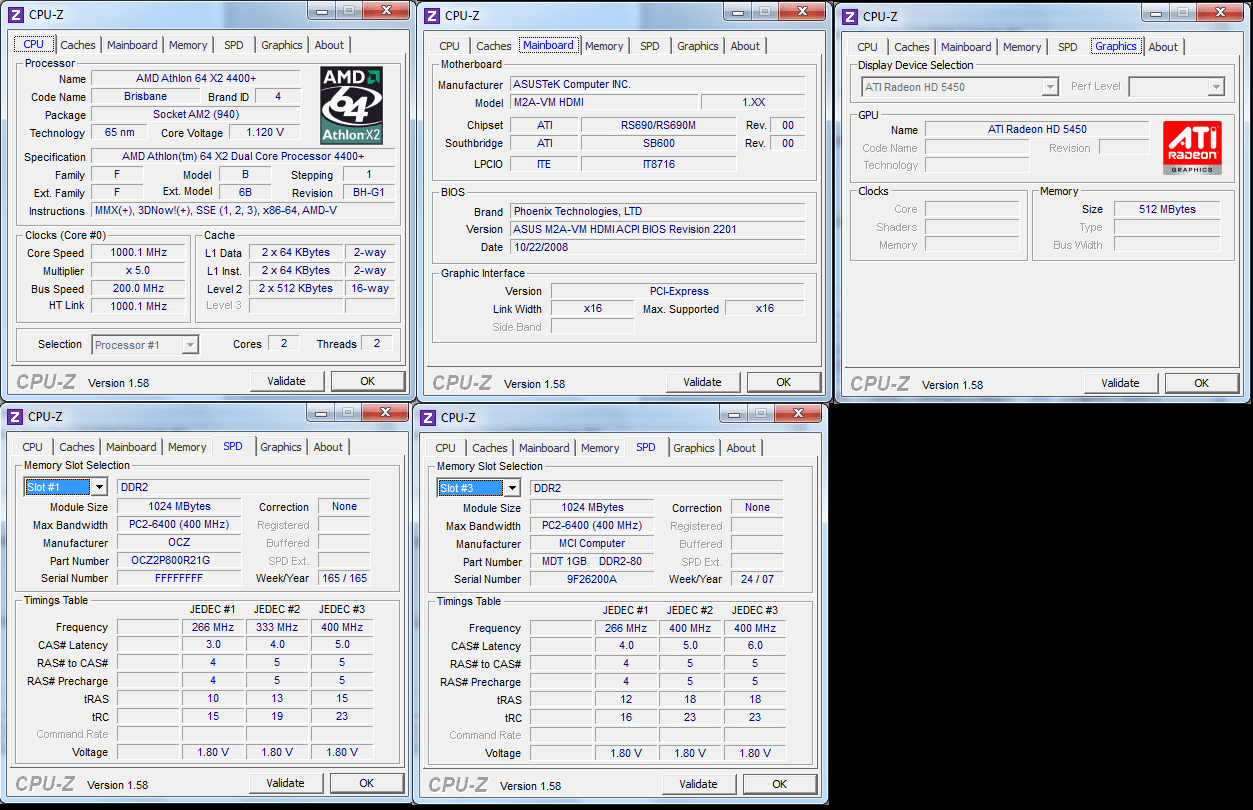Click the CPU-Z icon in the Graphics window title bar
Image resolution: width=1253 pixels, height=810 pixels.
[849, 16]
